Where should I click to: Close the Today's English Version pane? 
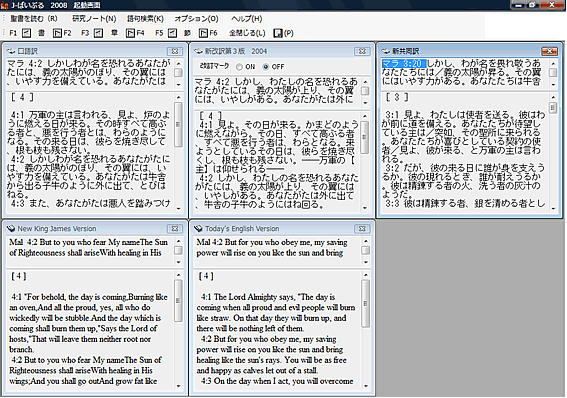click(362, 228)
